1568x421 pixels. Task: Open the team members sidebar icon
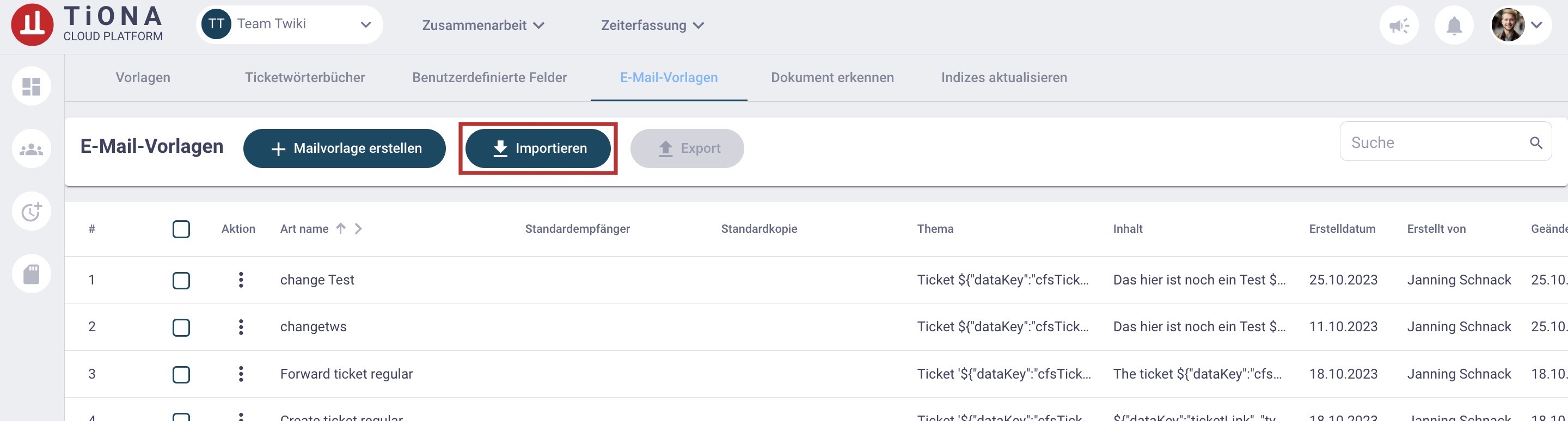(32, 149)
